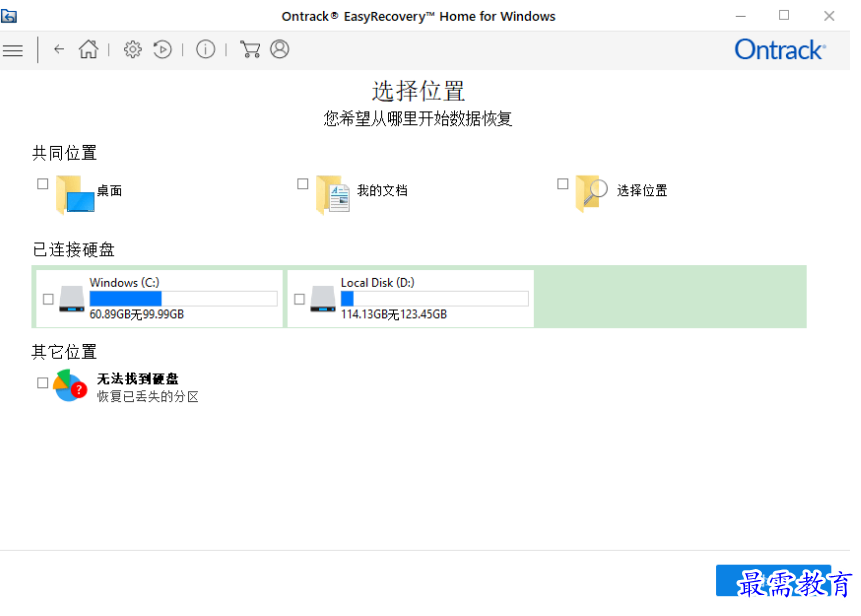Image resolution: width=861 pixels, height=616 pixels.
Task: Select the 我的文档 folder icon
Action: click(x=333, y=194)
